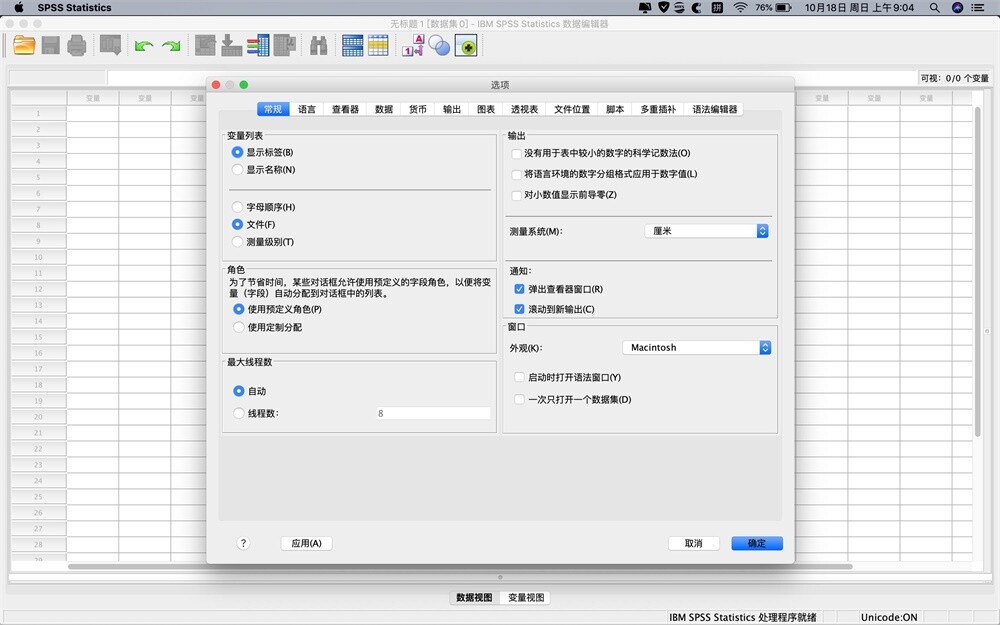Viewport: 1000px width, 625px height.
Task: Click the input method icon in menu bar
Action: click(717, 8)
